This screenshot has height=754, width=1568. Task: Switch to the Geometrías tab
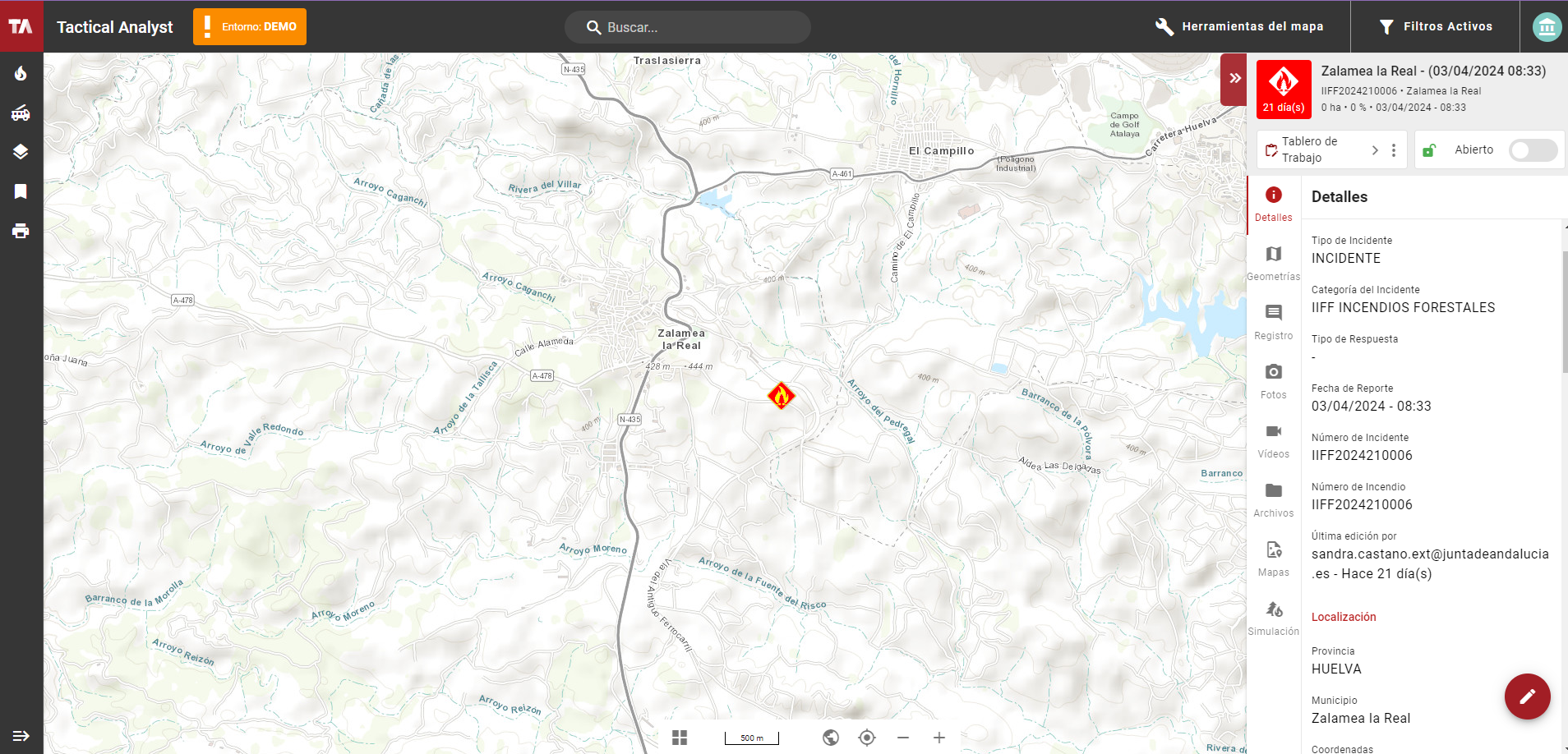point(1273,262)
